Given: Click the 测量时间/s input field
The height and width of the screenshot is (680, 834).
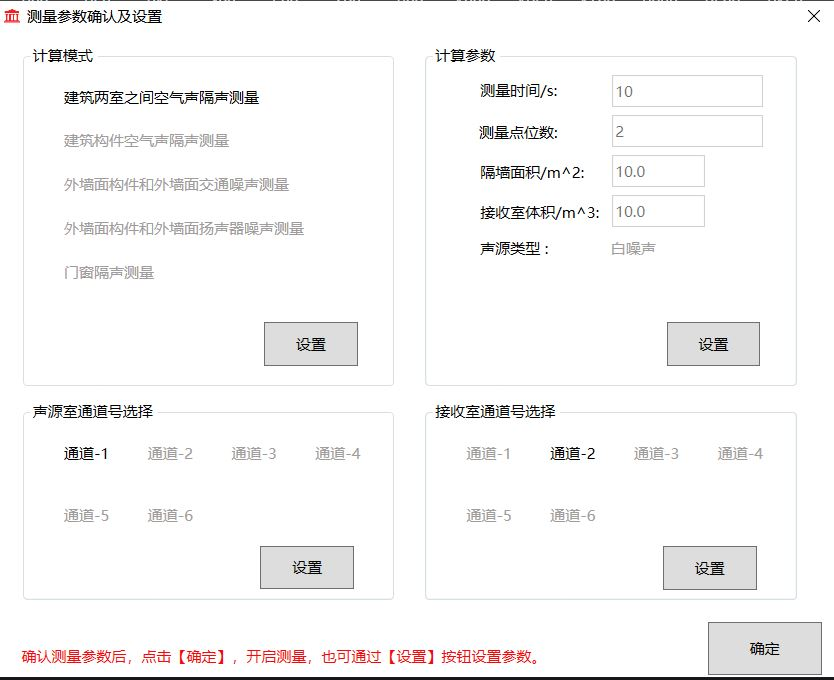Looking at the screenshot, I should click(x=687, y=91).
